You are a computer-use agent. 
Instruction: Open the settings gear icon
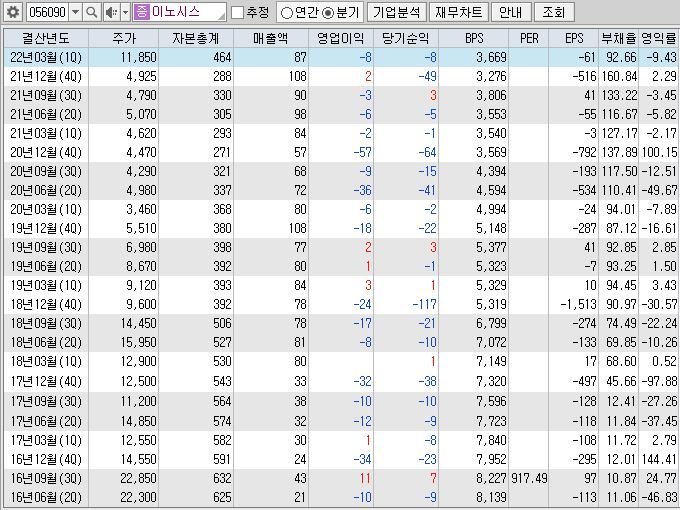(13, 12)
